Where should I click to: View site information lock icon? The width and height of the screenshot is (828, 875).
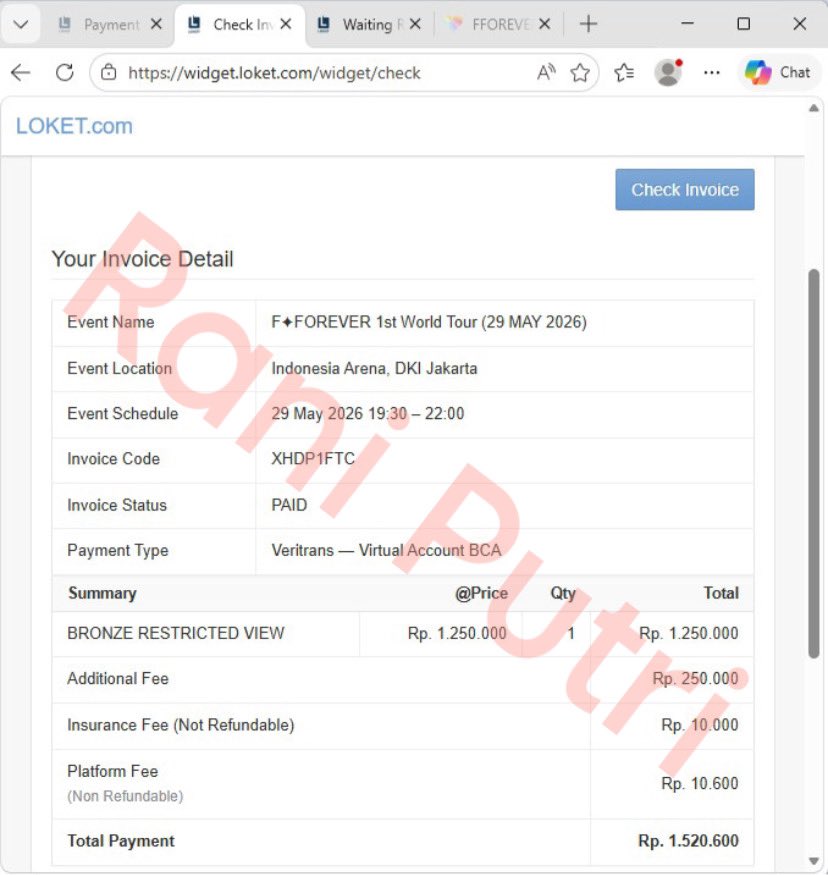tap(109, 73)
